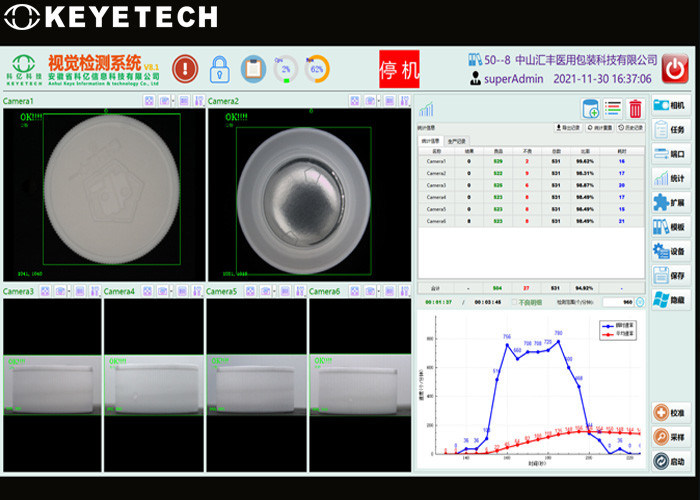
Task: Click the database add record icon
Action: coord(591,108)
